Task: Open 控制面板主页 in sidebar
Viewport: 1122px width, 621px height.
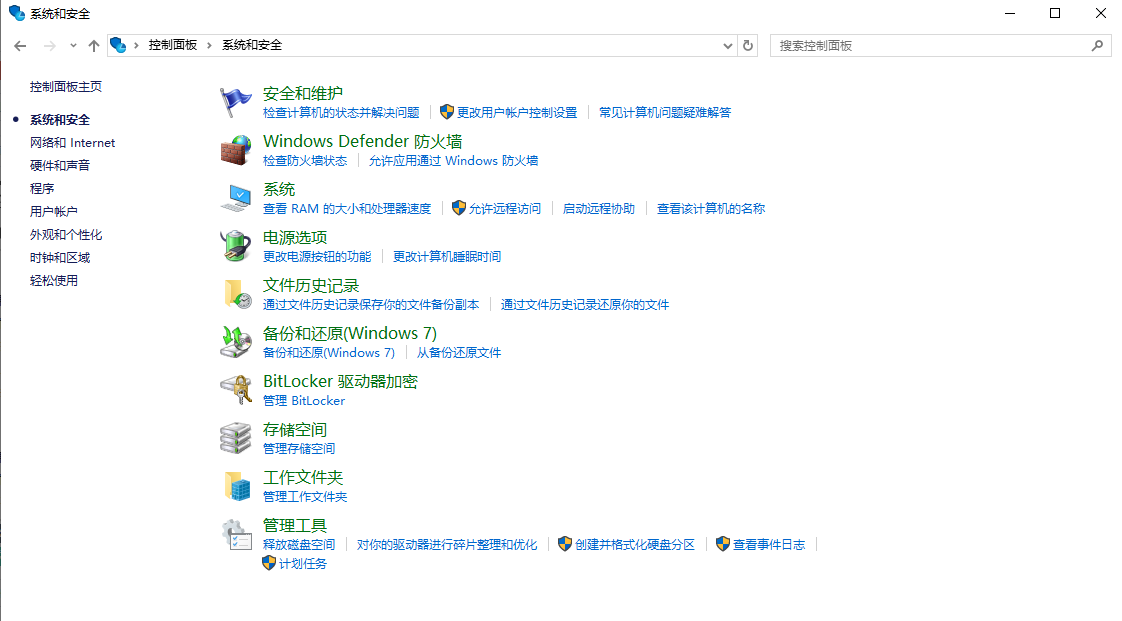Action: click(66, 87)
